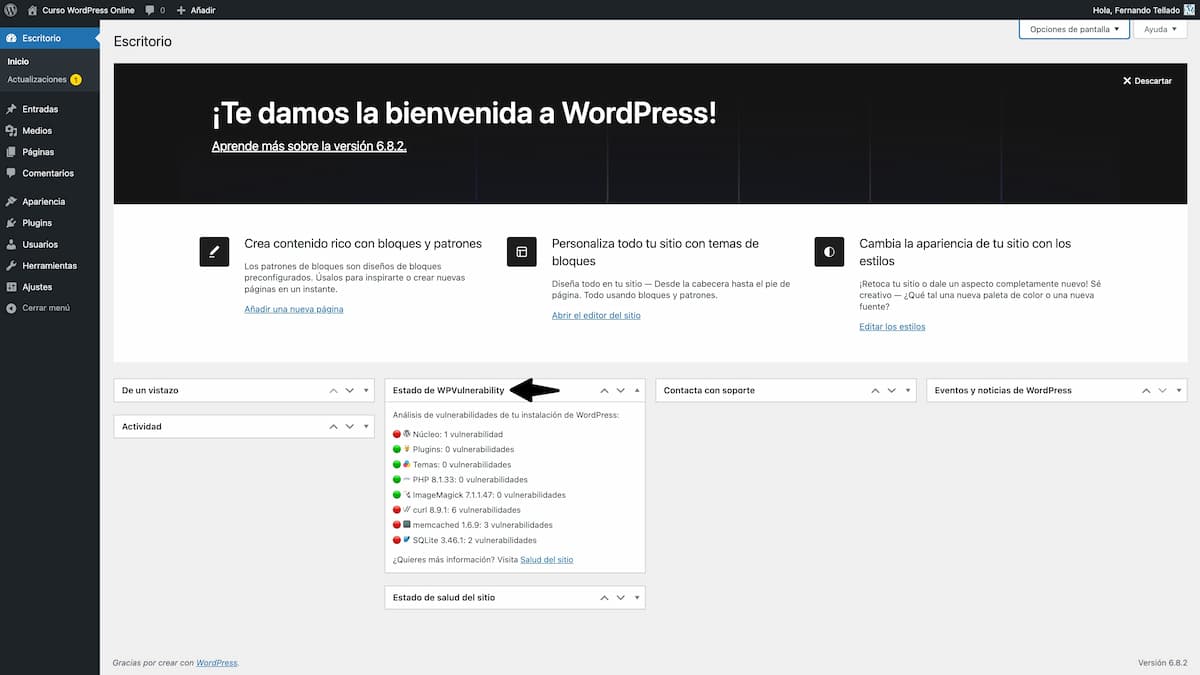
Task: Click the Fernando Tellado avatar thumbnail
Action: coord(1189,10)
